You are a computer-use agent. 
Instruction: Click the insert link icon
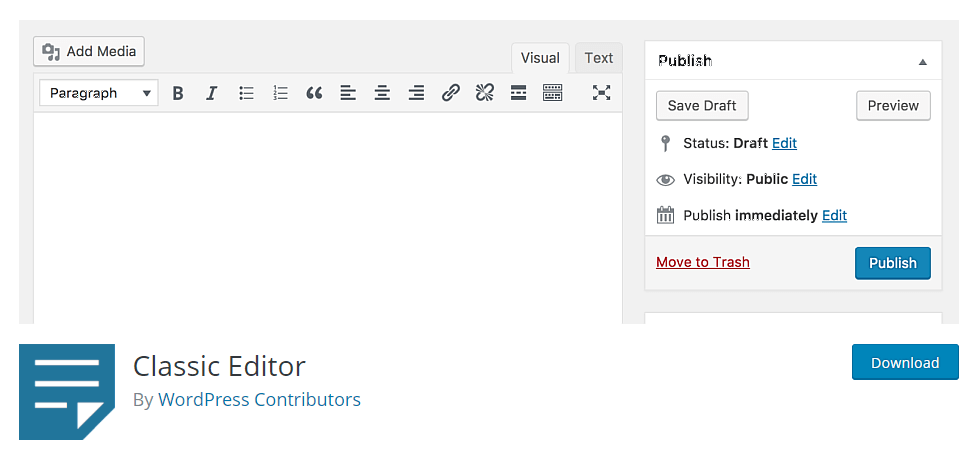tap(451, 93)
